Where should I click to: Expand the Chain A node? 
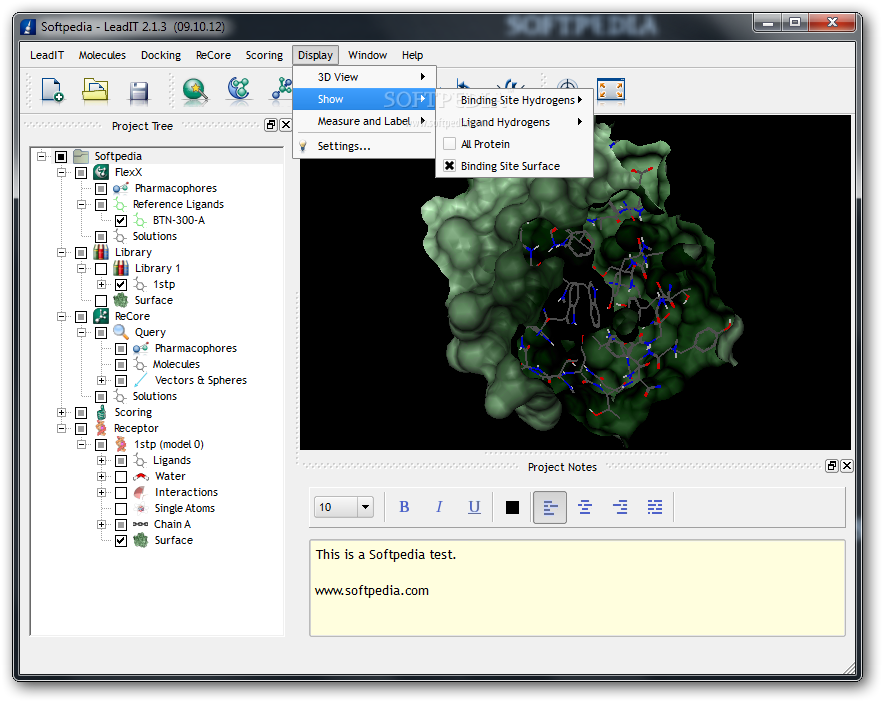click(x=101, y=525)
